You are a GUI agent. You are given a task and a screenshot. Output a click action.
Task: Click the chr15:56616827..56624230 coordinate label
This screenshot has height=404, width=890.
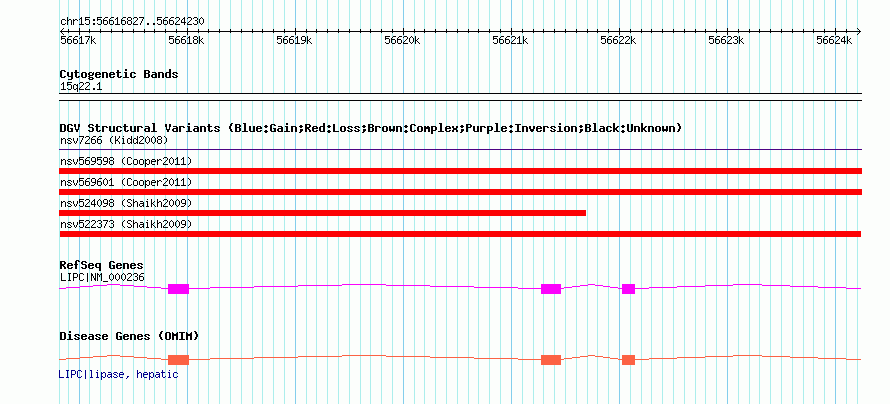coord(132,22)
